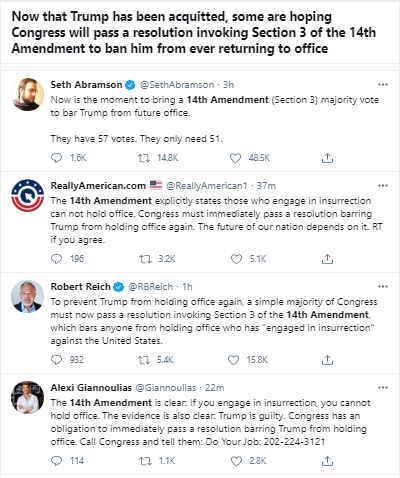Viewport: 400px width, 478px height.
Task: Like the ReallyAmerican.com tweet
Action: coord(236,259)
